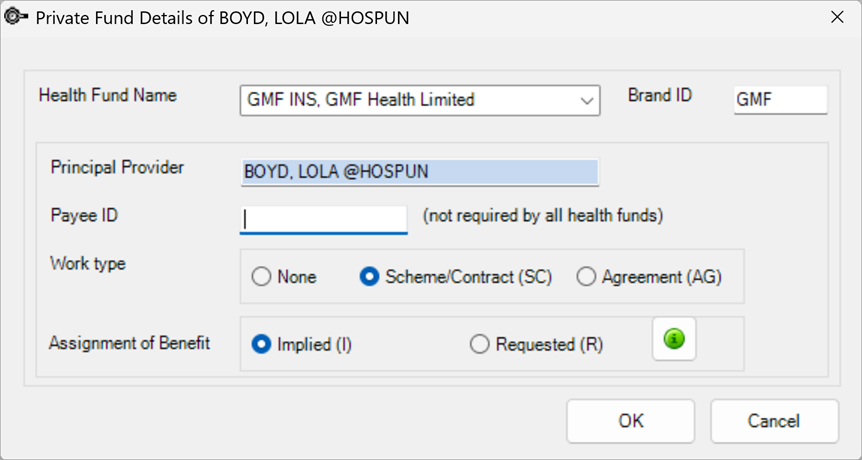Click the Principal Provider field BOYD, LOLA
The image size is (862, 460).
(419, 172)
